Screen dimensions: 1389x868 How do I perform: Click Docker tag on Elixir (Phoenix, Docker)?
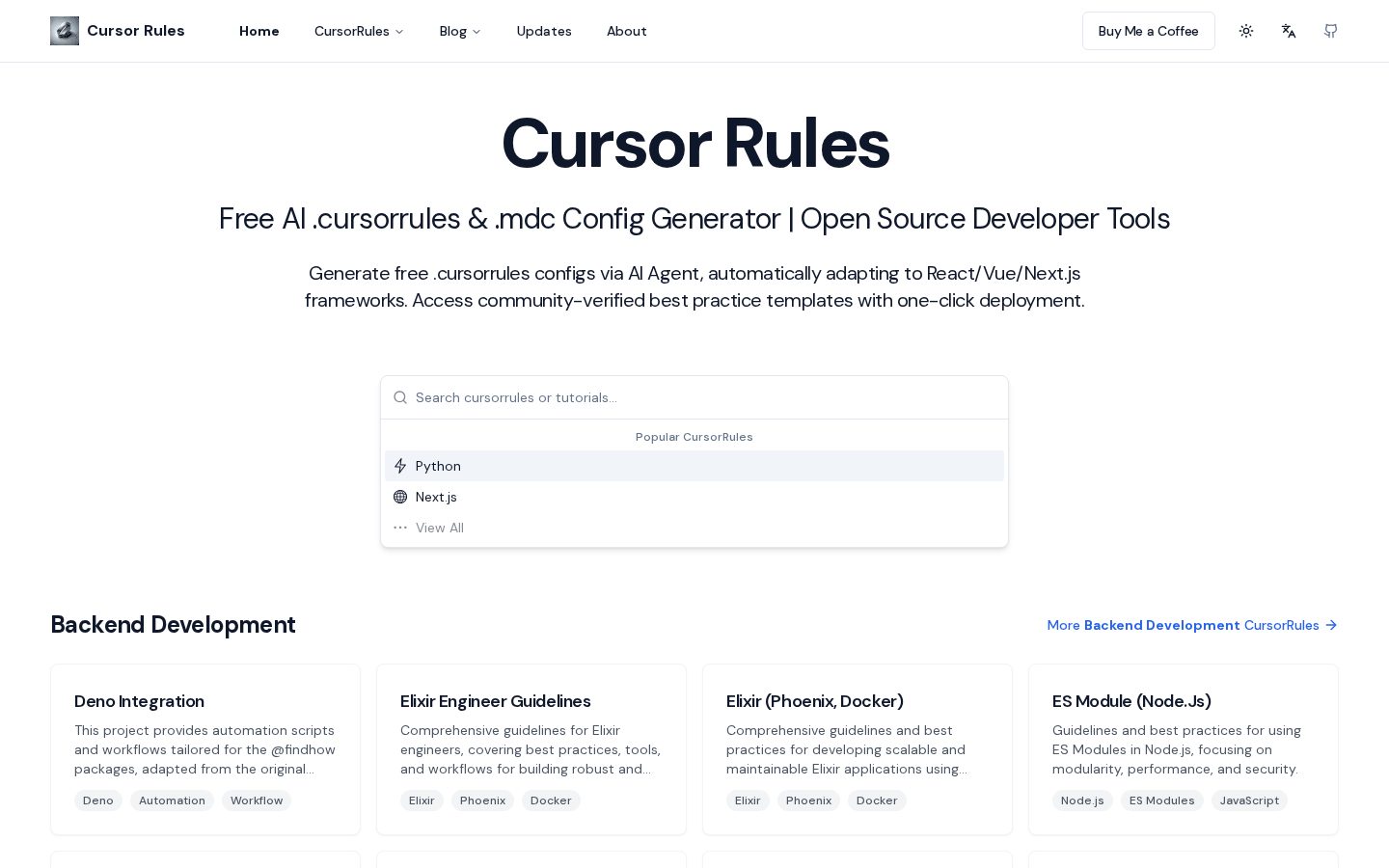[x=877, y=800]
